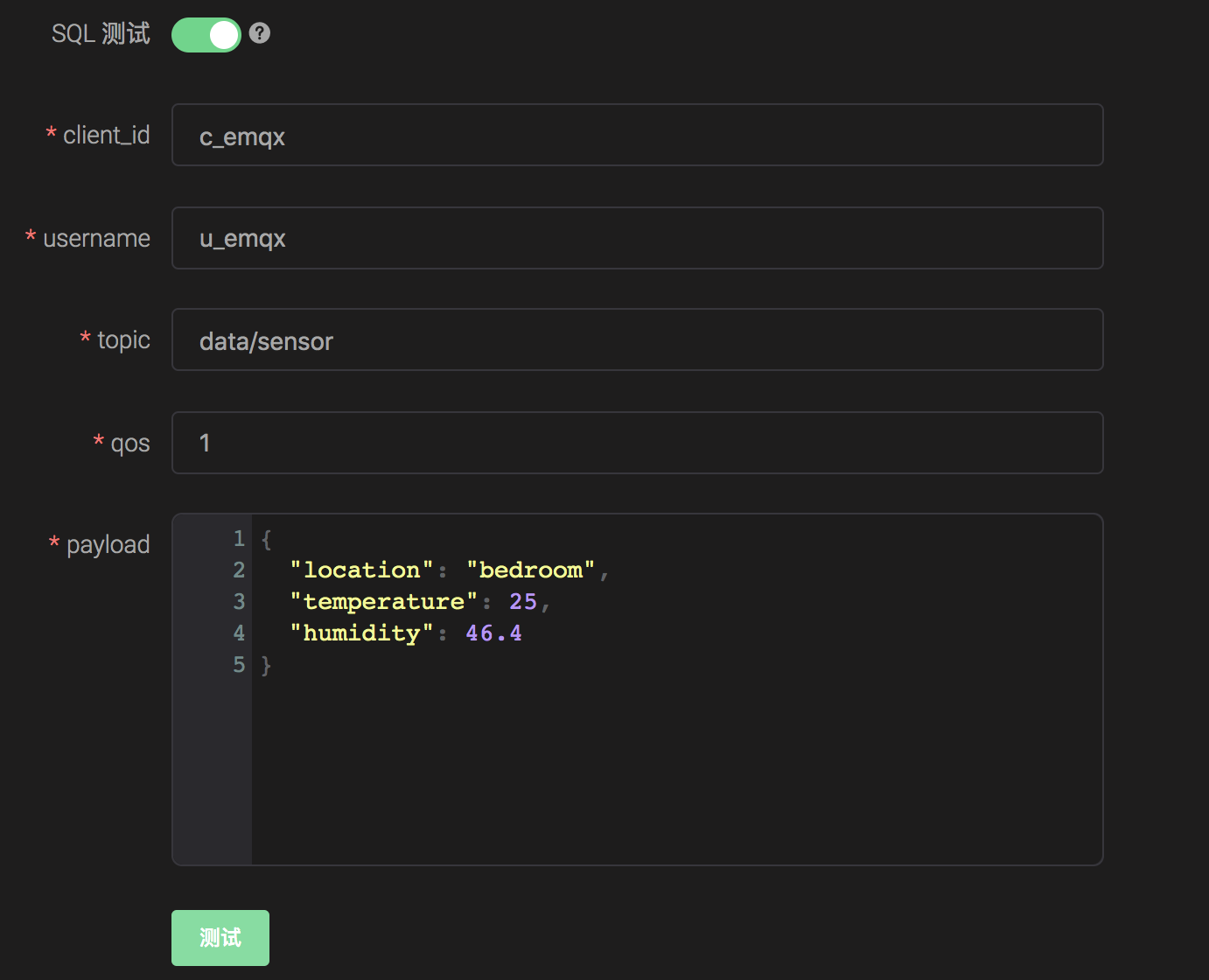The height and width of the screenshot is (980, 1209).
Task: Place cursor on humidity value 46.4
Action: (493, 633)
